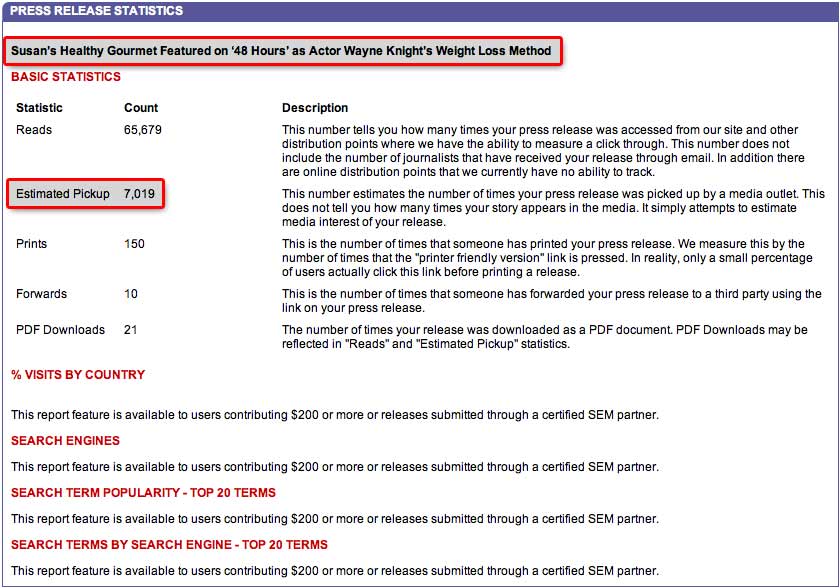Click SEARCH TERM POPULARITY - TOP 20 TERMS heading
Screen dimensions: 840x588
tap(144, 492)
